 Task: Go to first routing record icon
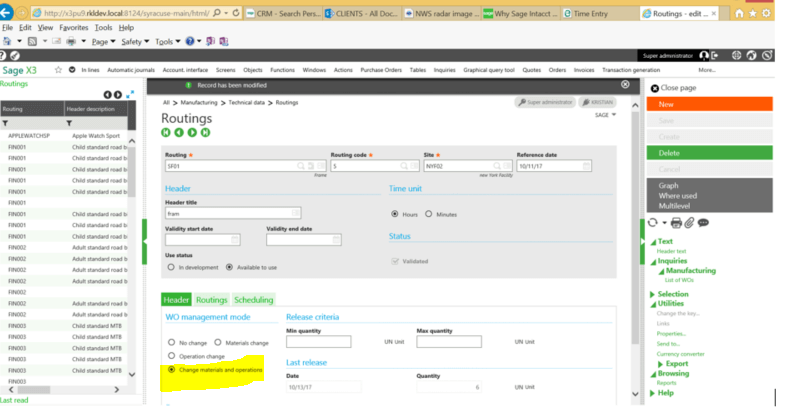pos(166,132)
